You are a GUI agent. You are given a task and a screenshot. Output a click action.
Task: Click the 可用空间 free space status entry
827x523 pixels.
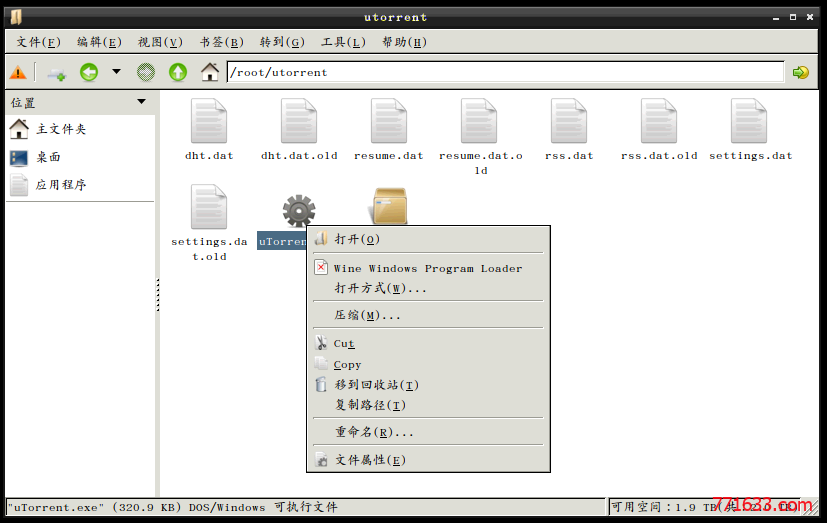tap(704, 507)
